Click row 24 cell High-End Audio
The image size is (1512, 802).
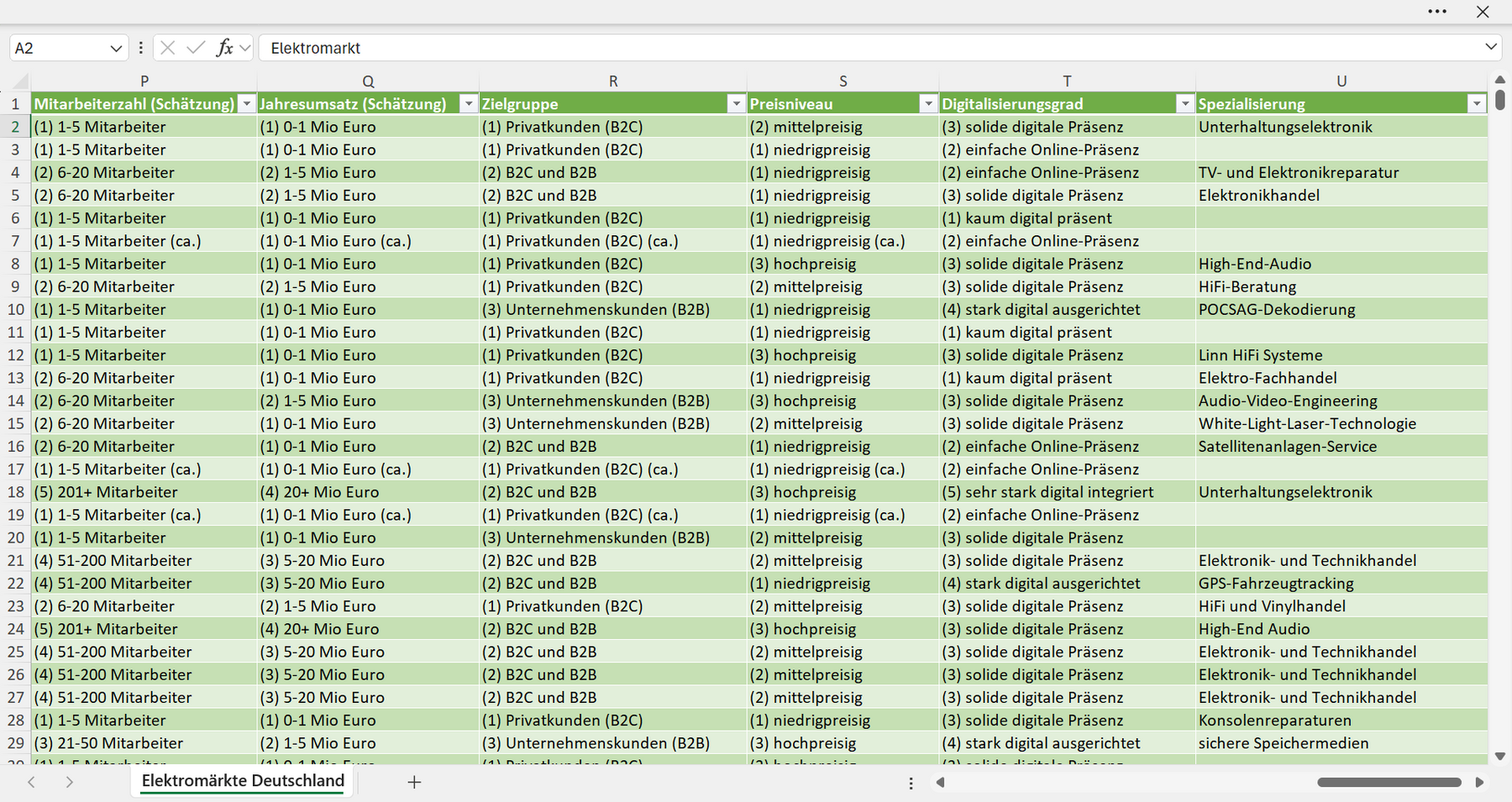pyautogui.click(x=1341, y=629)
